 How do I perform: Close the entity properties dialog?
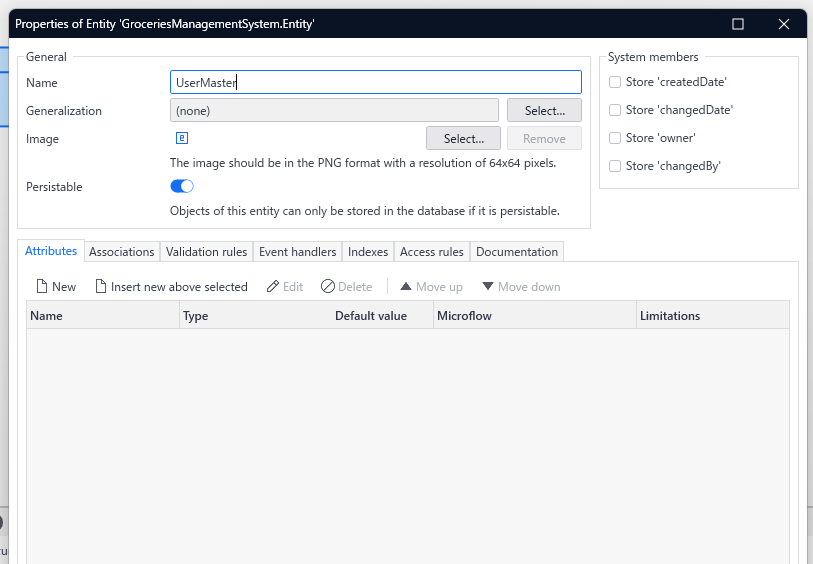784,24
